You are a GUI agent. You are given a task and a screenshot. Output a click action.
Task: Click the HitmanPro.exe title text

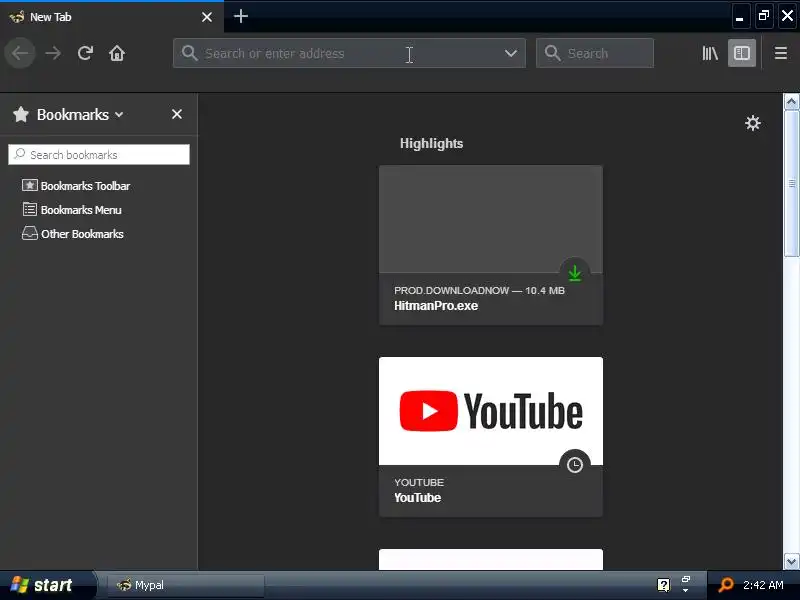436,306
